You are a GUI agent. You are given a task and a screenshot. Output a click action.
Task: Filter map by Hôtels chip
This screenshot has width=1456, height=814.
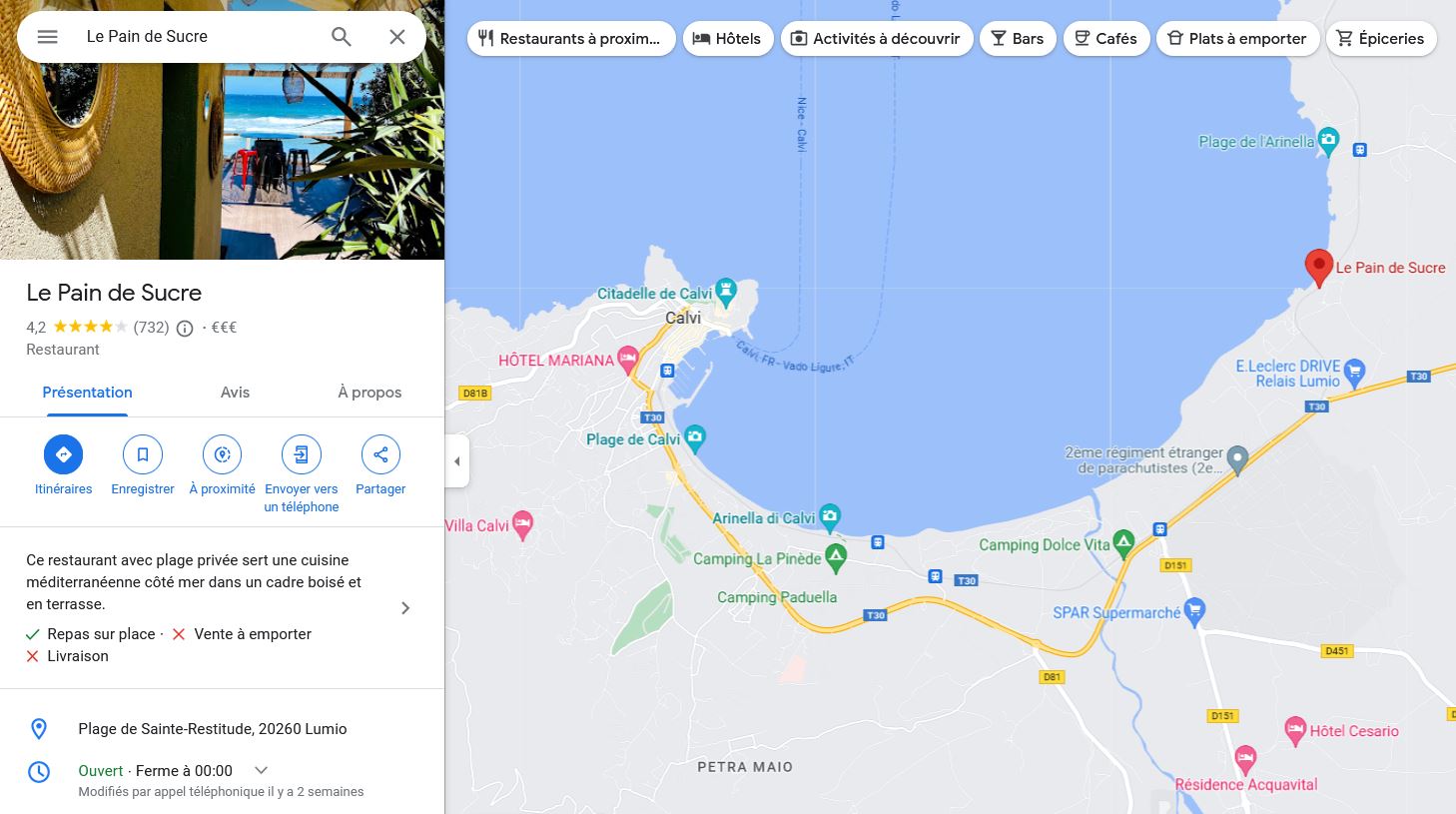(x=728, y=38)
